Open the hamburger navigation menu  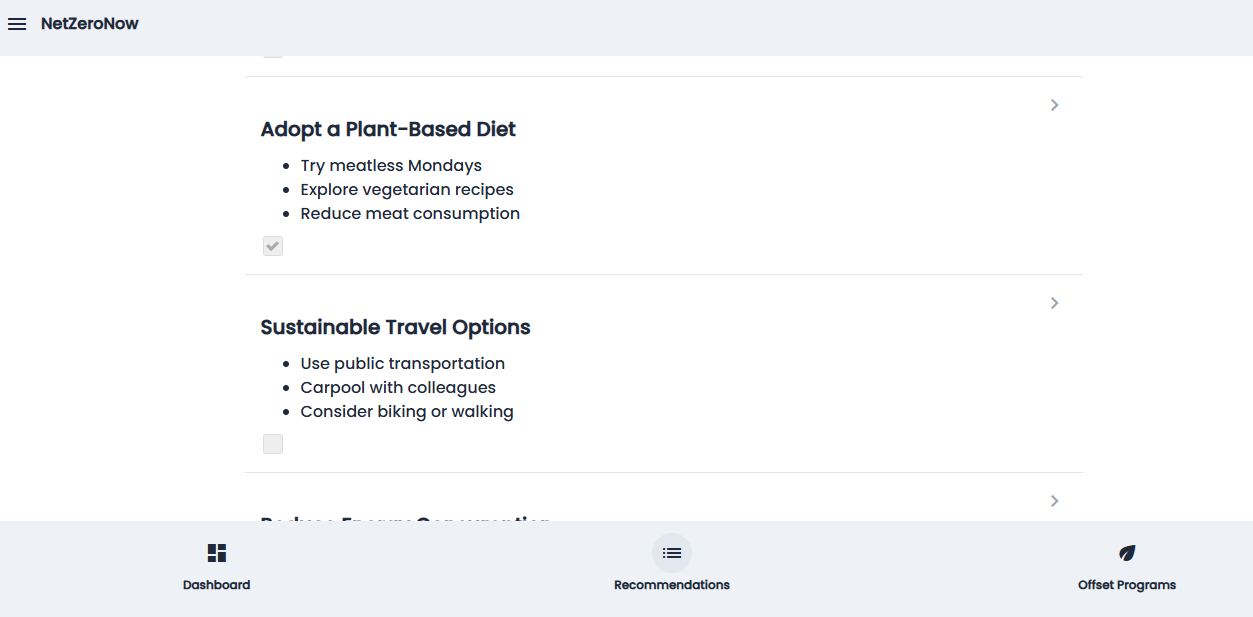pos(17,24)
